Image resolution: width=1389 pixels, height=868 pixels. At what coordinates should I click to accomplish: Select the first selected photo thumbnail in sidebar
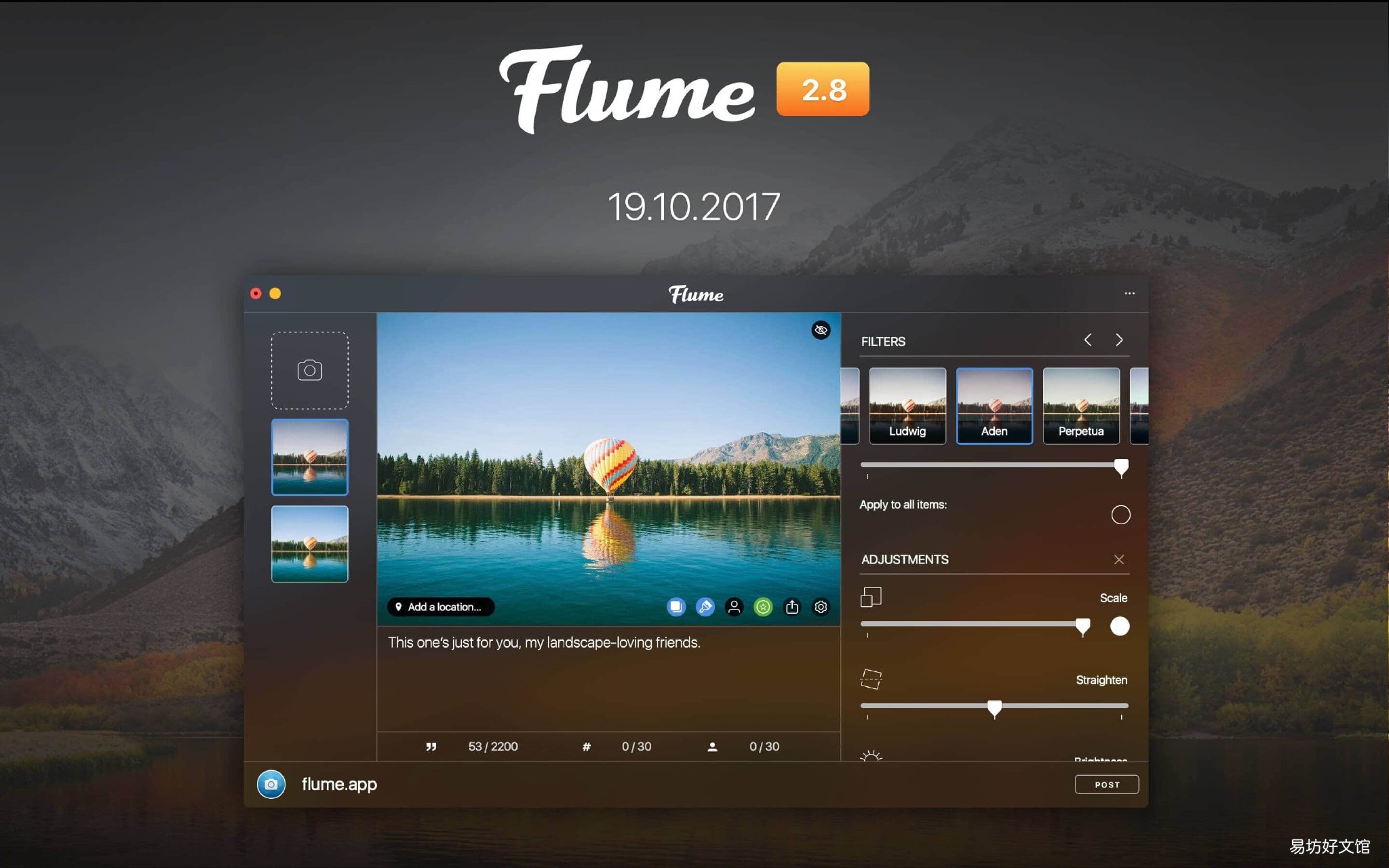[x=310, y=457]
